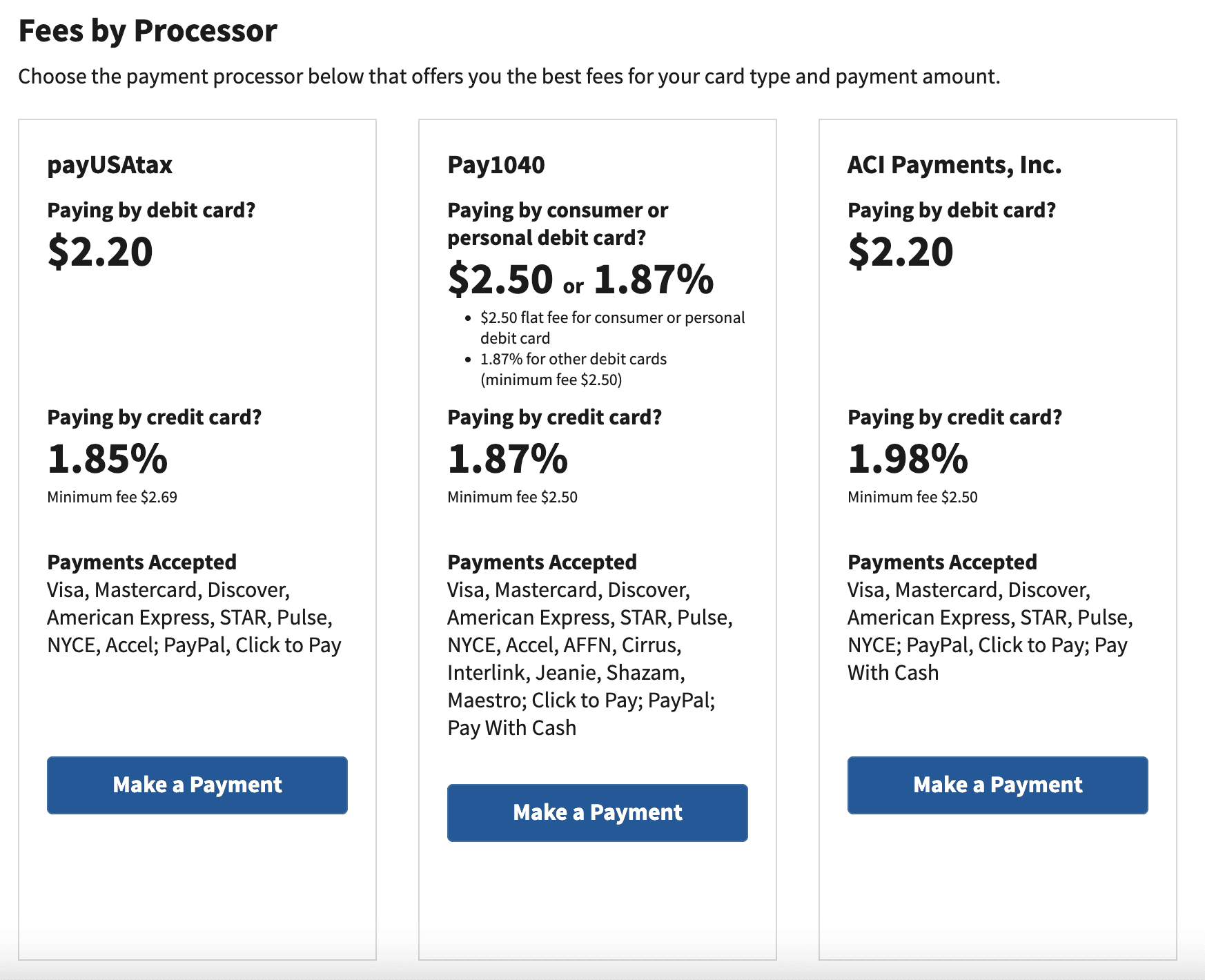This screenshot has height=980, width=1205.
Task: Click Make a Payment under ACI Payments, Inc.
Action: [x=997, y=785]
